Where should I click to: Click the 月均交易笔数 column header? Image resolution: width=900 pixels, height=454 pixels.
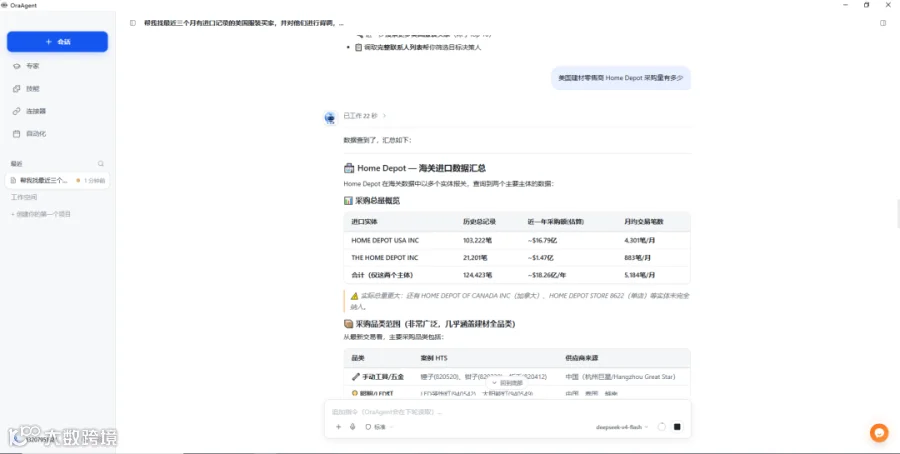click(643, 222)
